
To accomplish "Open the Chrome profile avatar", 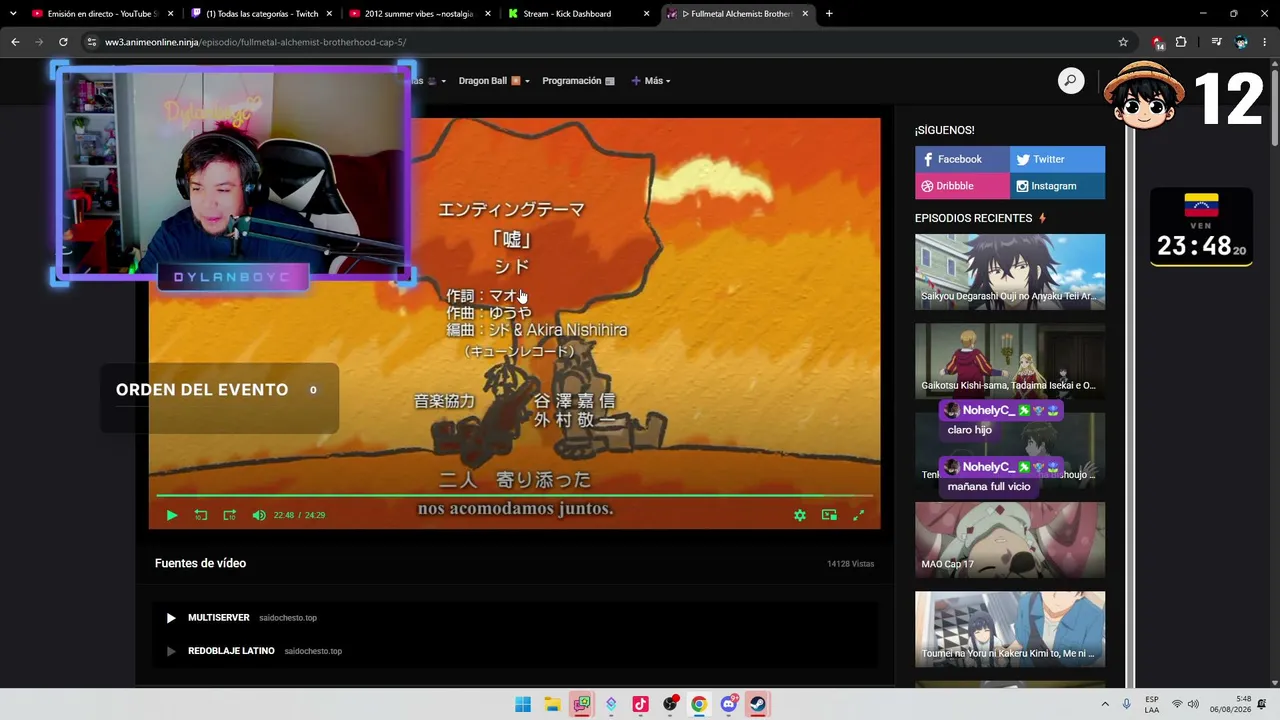I will point(1241,42).
